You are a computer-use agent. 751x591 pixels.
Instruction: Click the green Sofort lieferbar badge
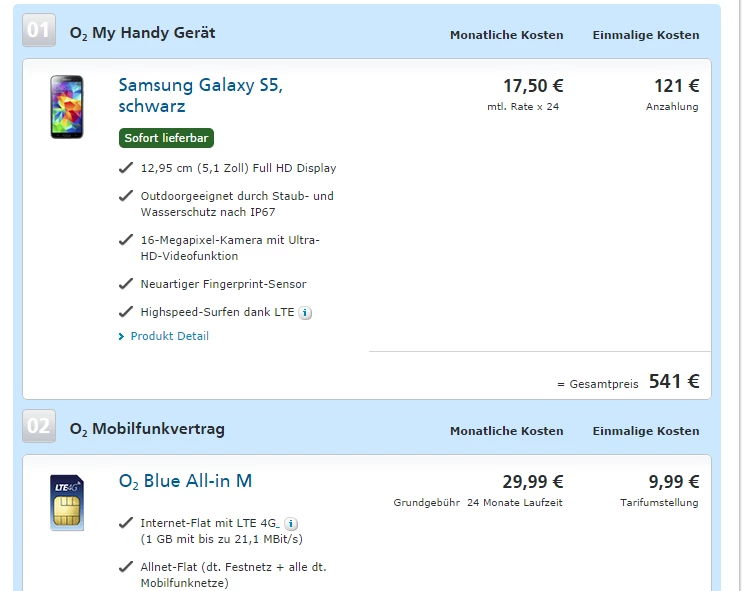click(x=166, y=138)
